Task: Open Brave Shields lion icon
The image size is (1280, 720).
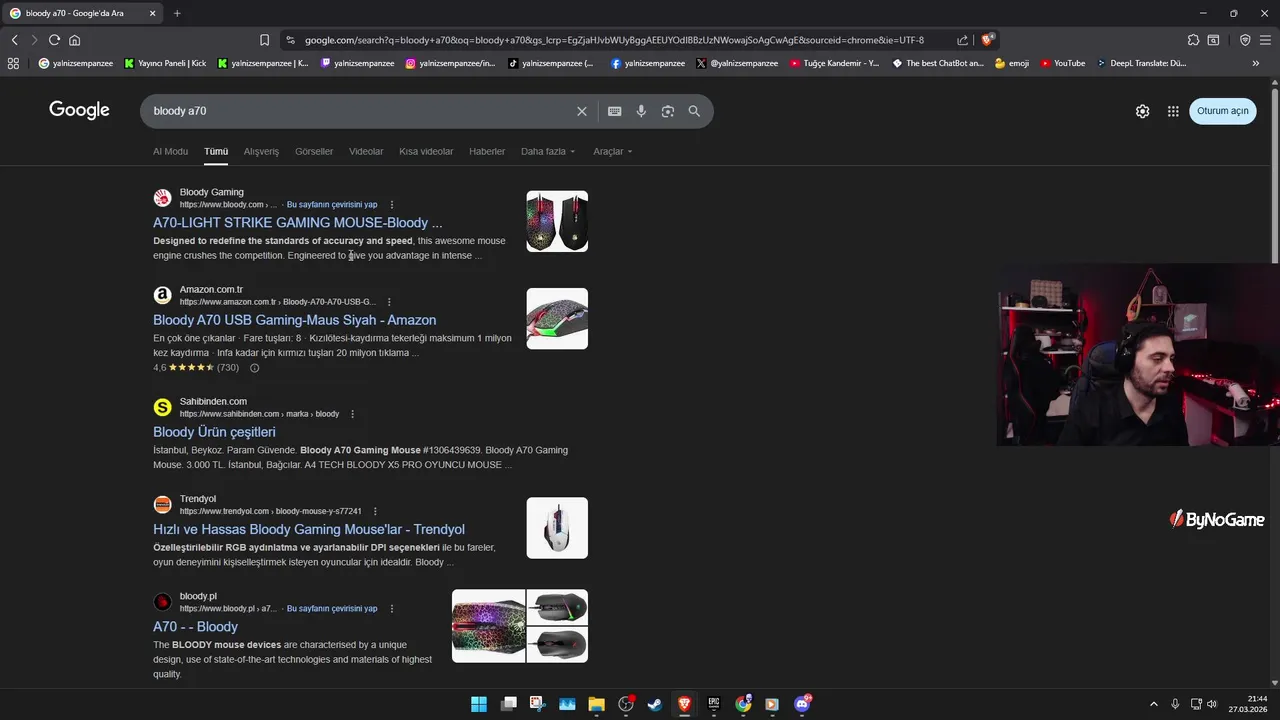Action: point(987,40)
